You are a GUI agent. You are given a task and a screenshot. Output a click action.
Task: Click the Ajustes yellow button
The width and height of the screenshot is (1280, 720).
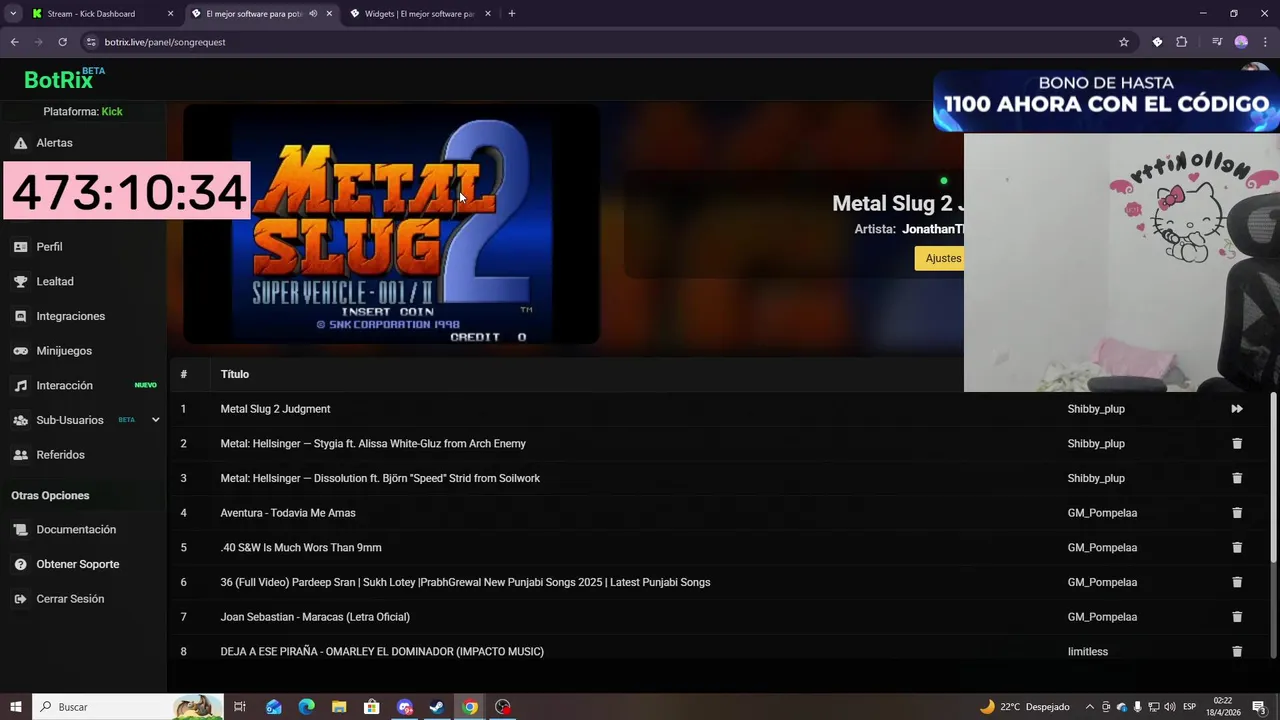tap(942, 259)
